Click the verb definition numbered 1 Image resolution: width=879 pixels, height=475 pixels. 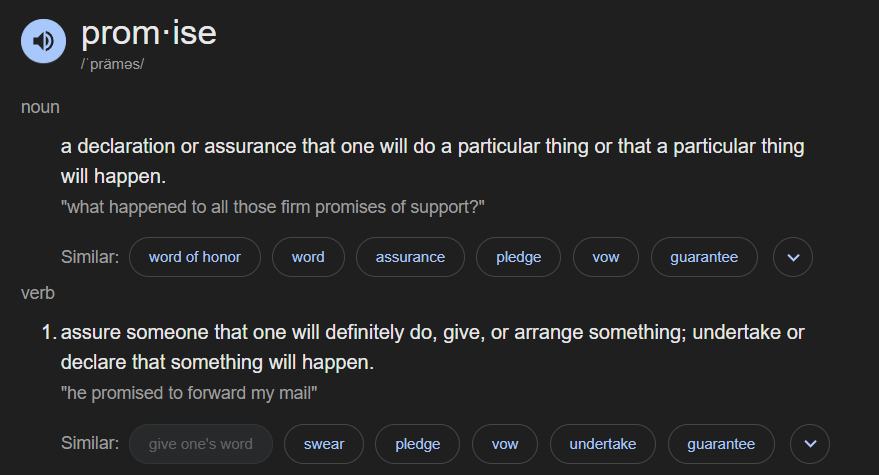(x=432, y=347)
